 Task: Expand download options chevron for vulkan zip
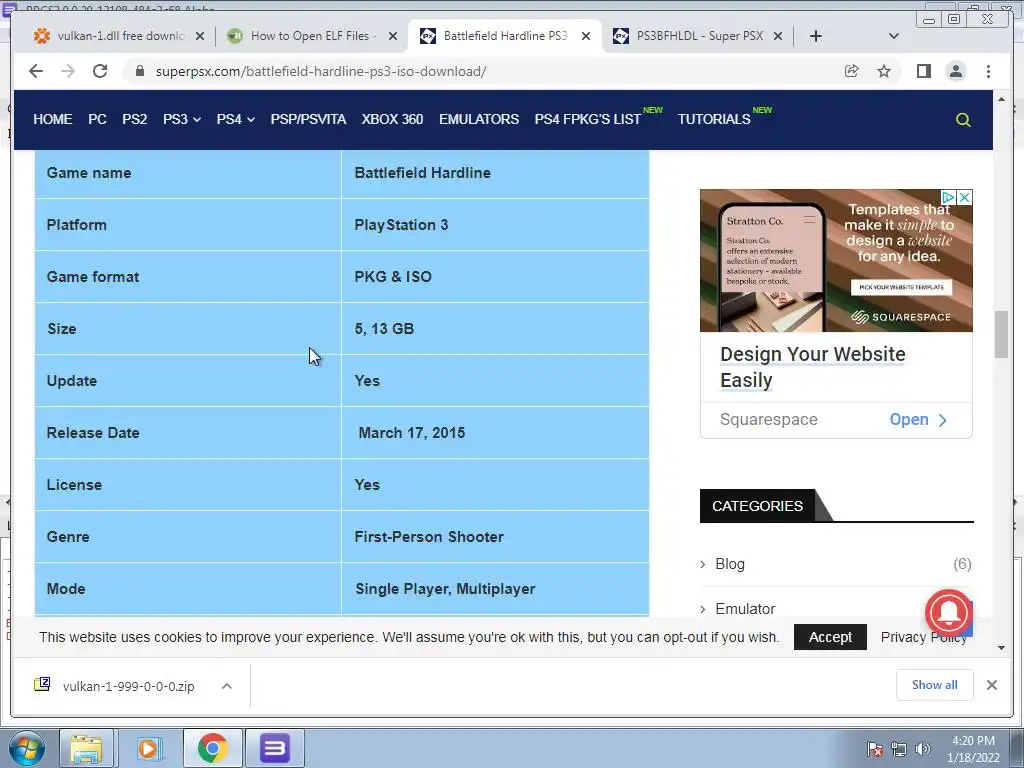coord(227,686)
